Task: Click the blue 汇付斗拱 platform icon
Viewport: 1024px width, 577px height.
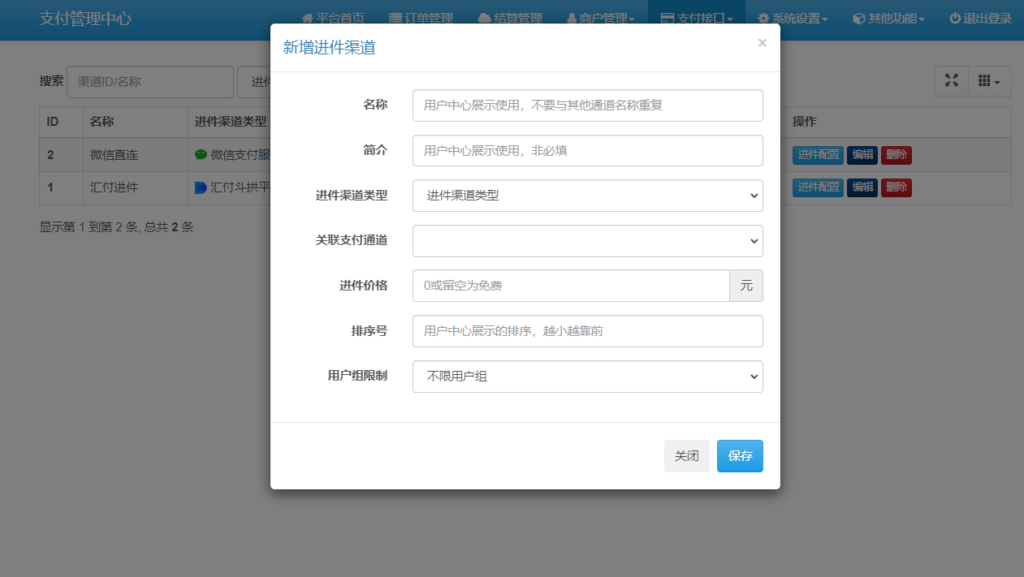Action: coord(201,187)
